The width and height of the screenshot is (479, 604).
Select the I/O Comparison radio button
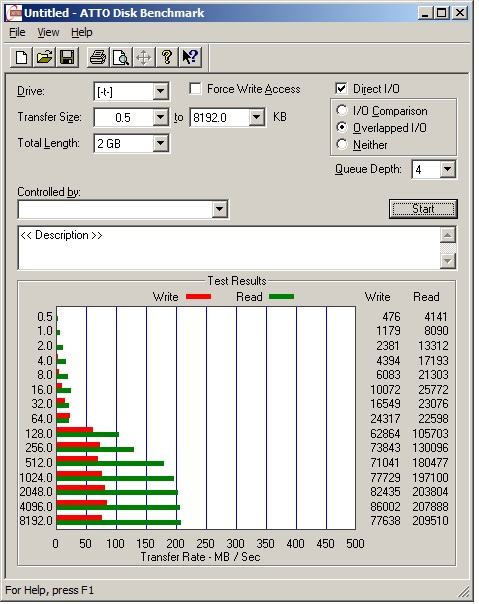click(x=342, y=111)
